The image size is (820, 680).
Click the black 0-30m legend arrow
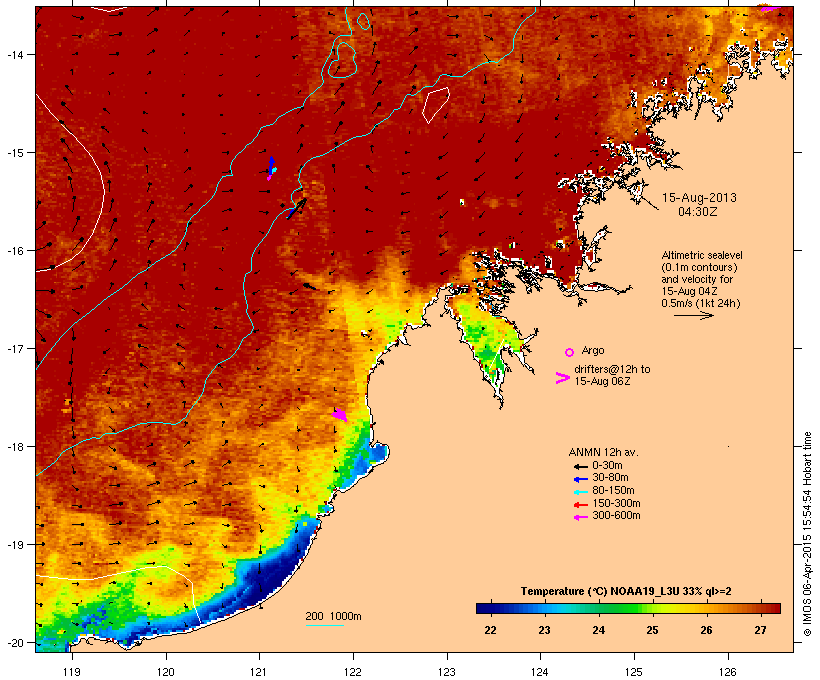tap(580, 466)
